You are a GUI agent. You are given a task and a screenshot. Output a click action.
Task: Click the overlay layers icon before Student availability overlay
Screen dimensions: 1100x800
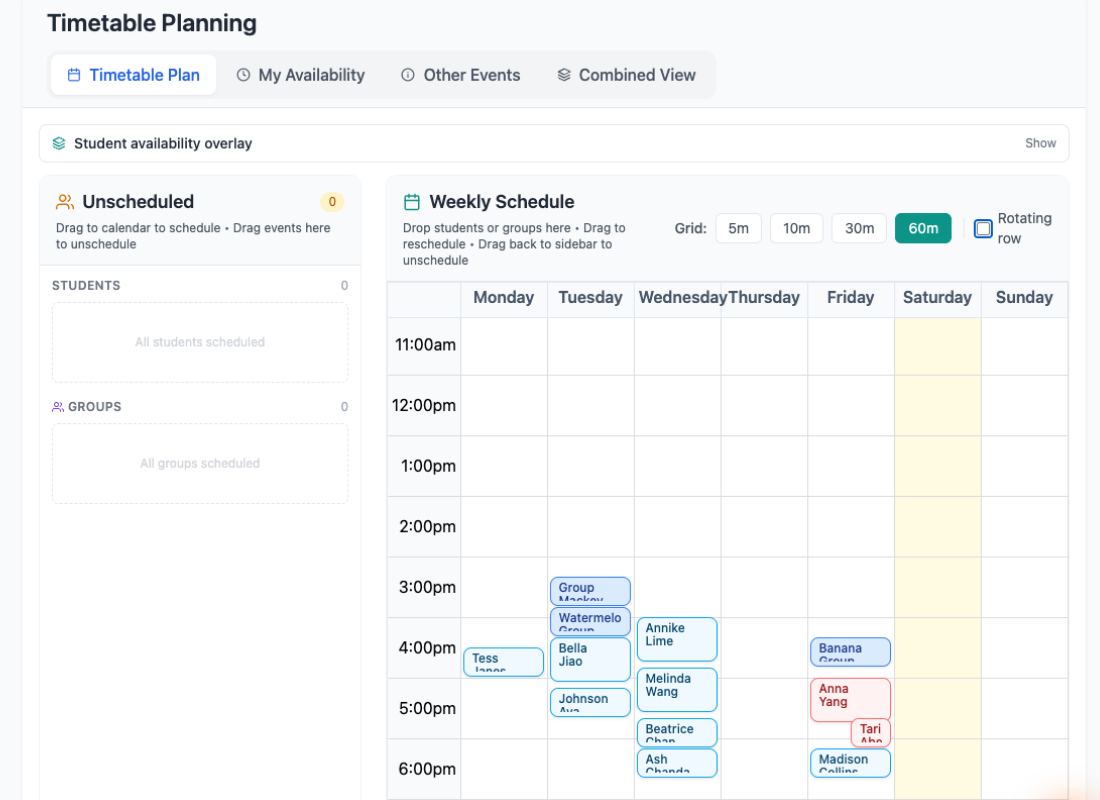[59, 143]
